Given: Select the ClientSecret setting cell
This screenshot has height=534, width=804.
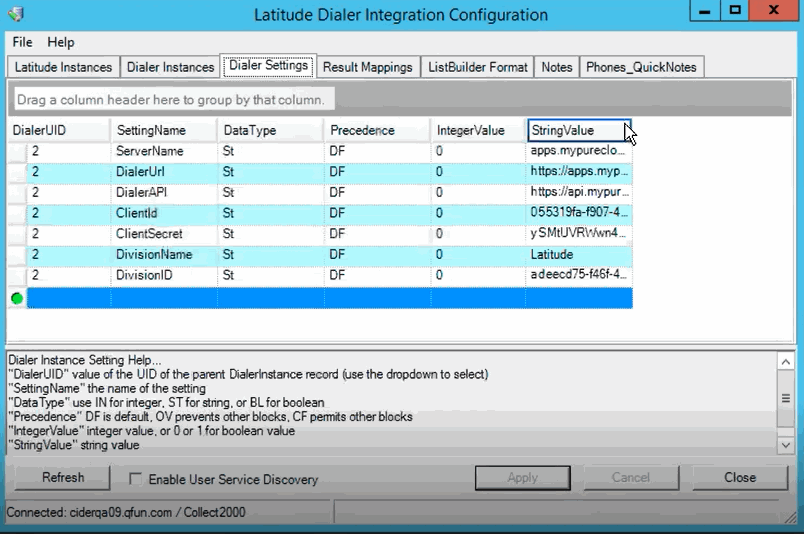Looking at the screenshot, I should (164, 234).
